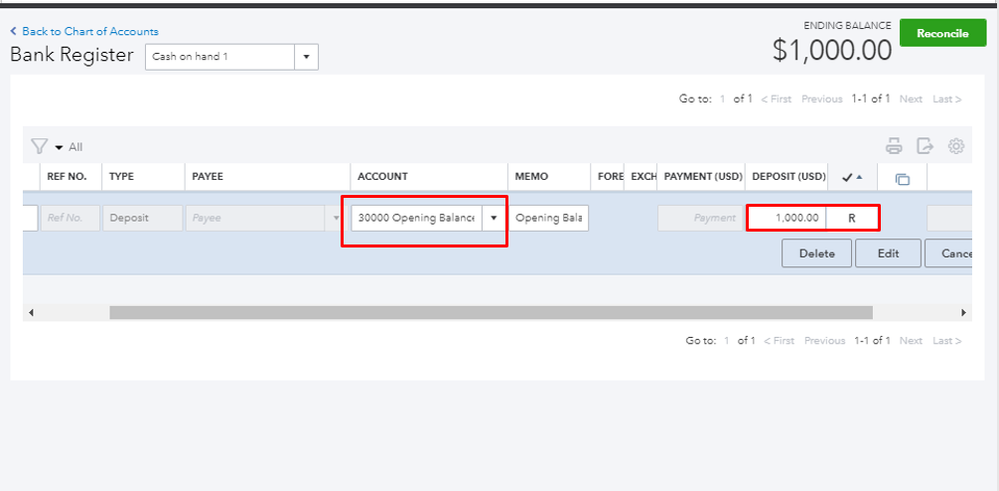The height and width of the screenshot is (491, 999).
Task: Go back to Chart of Accounts
Action: 85,31
